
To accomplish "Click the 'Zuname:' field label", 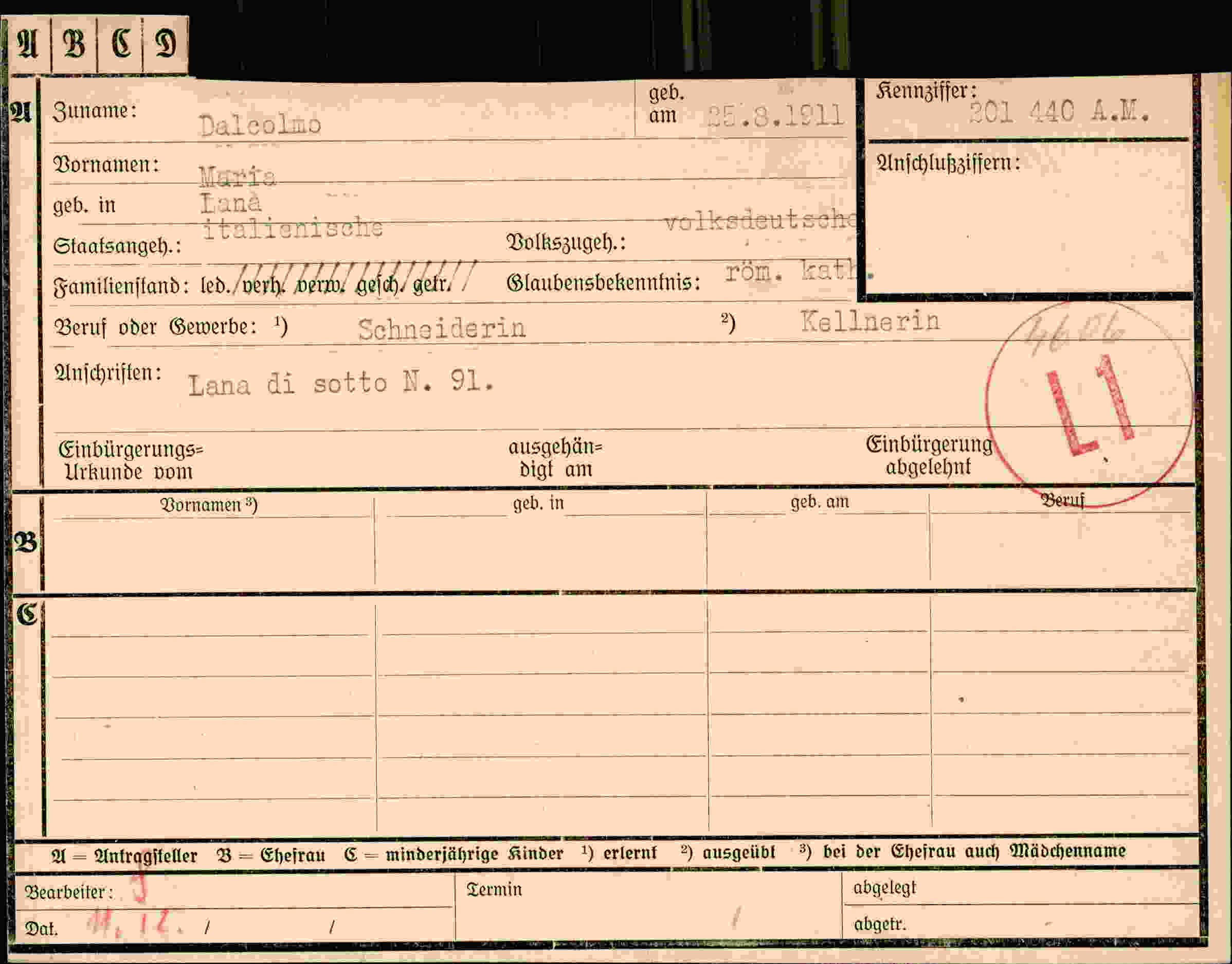I will click(x=95, y=111).
